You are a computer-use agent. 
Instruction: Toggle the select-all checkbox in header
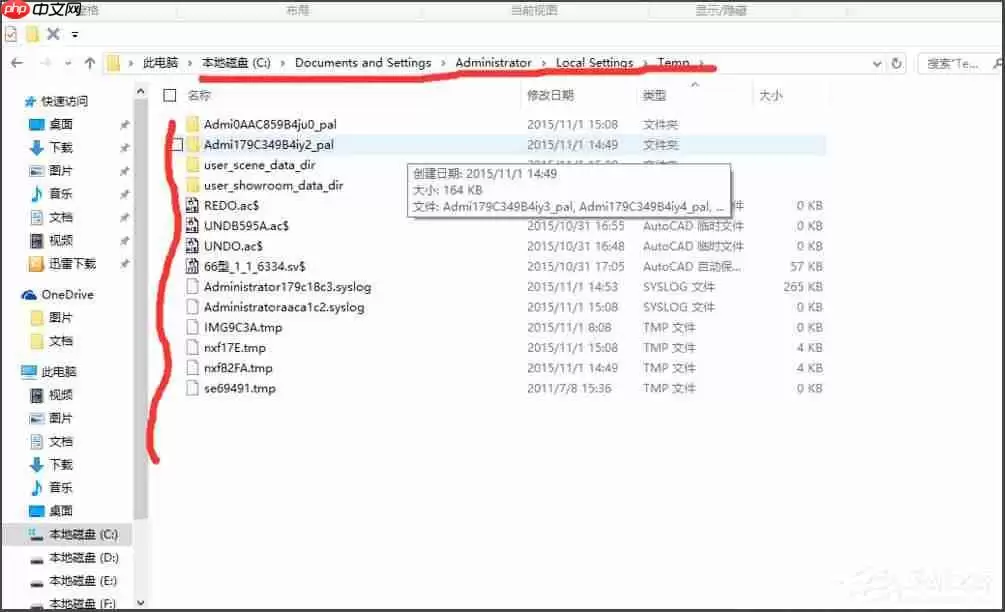coord(170,95)
